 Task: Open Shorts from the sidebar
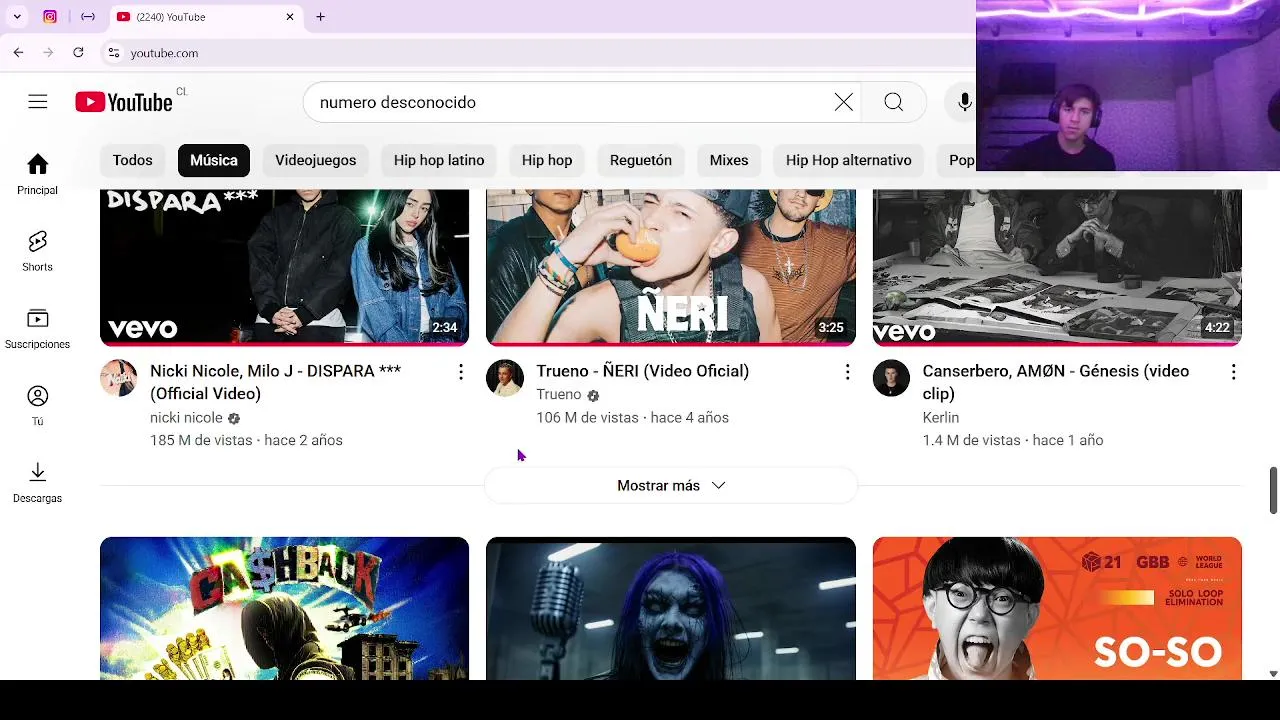(38, 251)
